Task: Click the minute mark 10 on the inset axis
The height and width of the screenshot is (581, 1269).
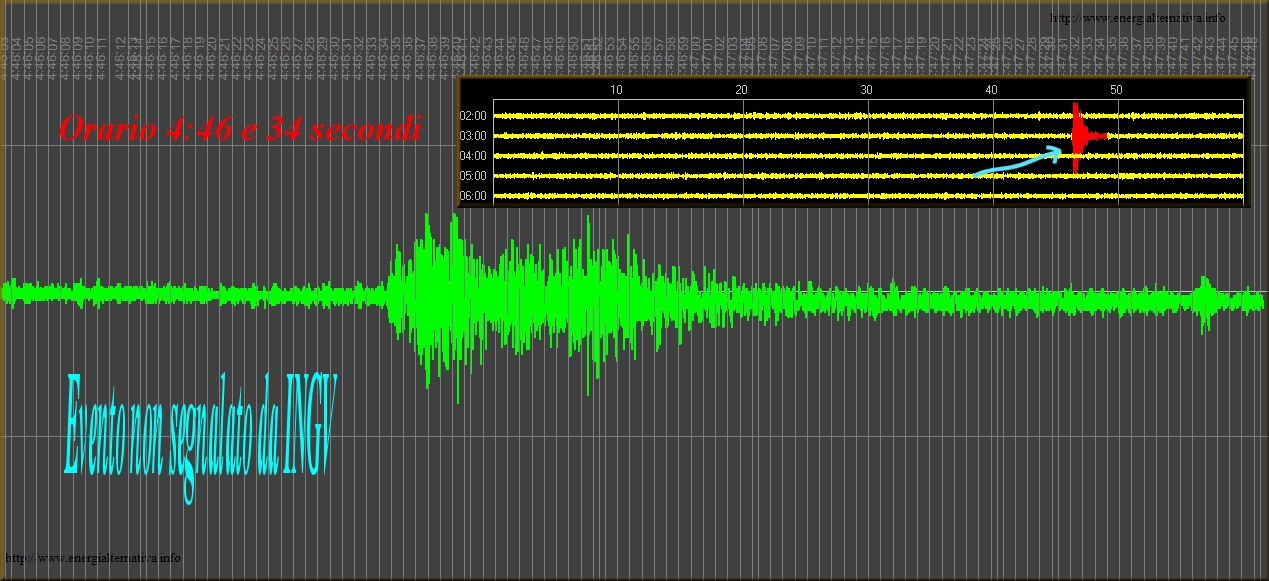Action: tap(616, 90)
